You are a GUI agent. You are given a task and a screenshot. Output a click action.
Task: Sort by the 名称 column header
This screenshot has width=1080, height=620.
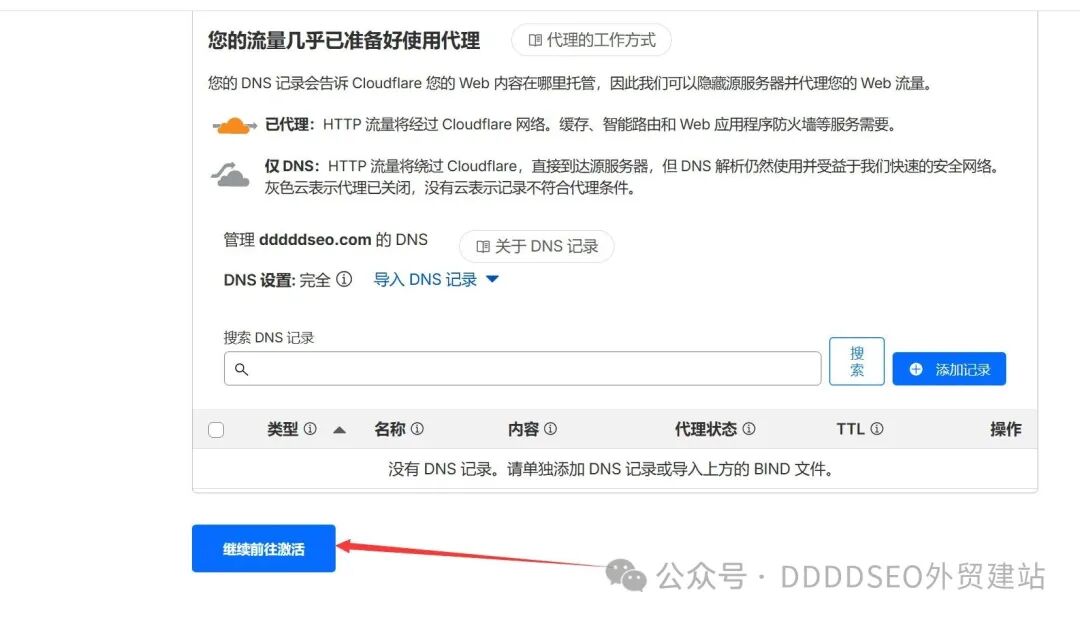pos(390,428)
